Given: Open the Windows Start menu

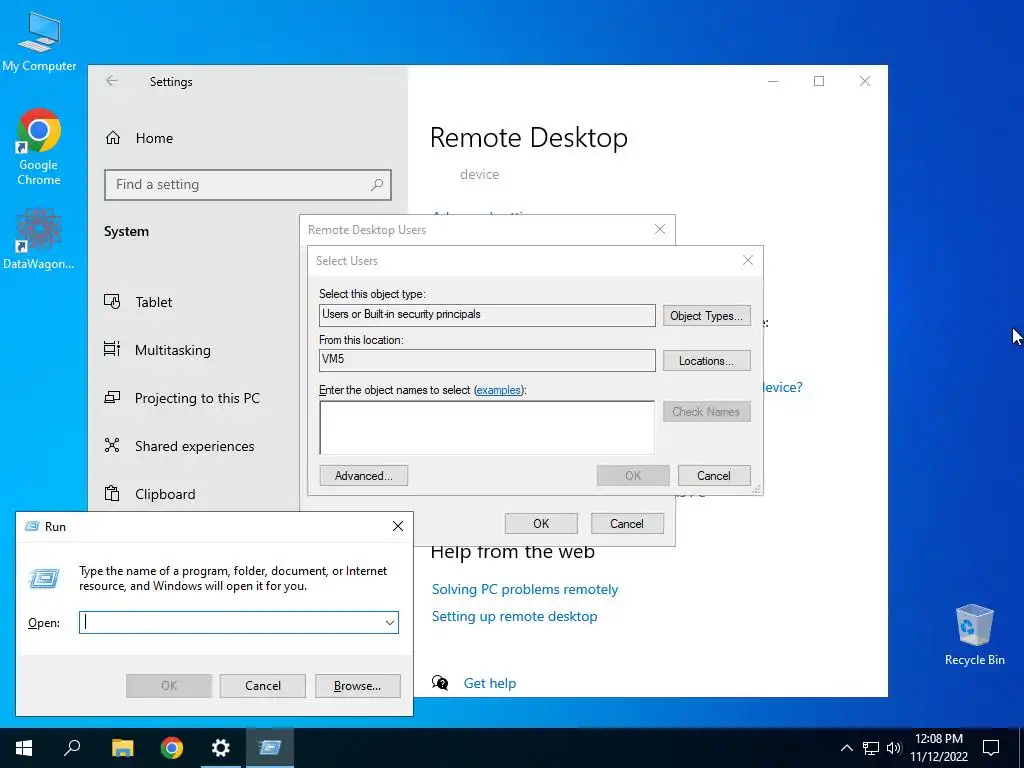Looking at the screenshot, I should (x=24, y=748).
